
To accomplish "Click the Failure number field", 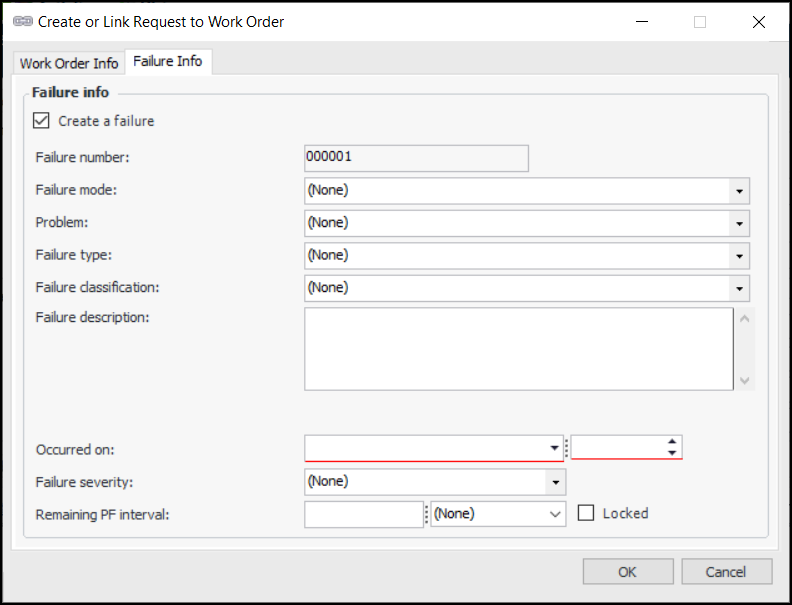I will click(416, 158).
